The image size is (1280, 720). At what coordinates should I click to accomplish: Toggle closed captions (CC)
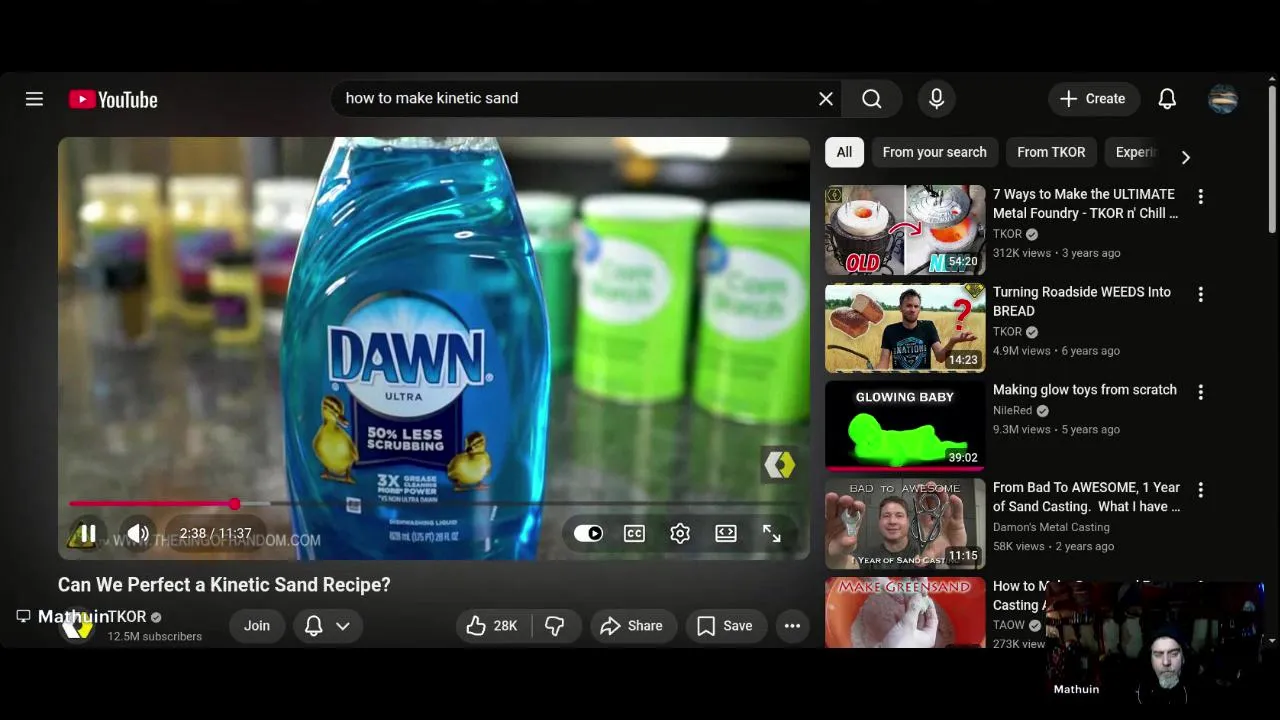634,534
